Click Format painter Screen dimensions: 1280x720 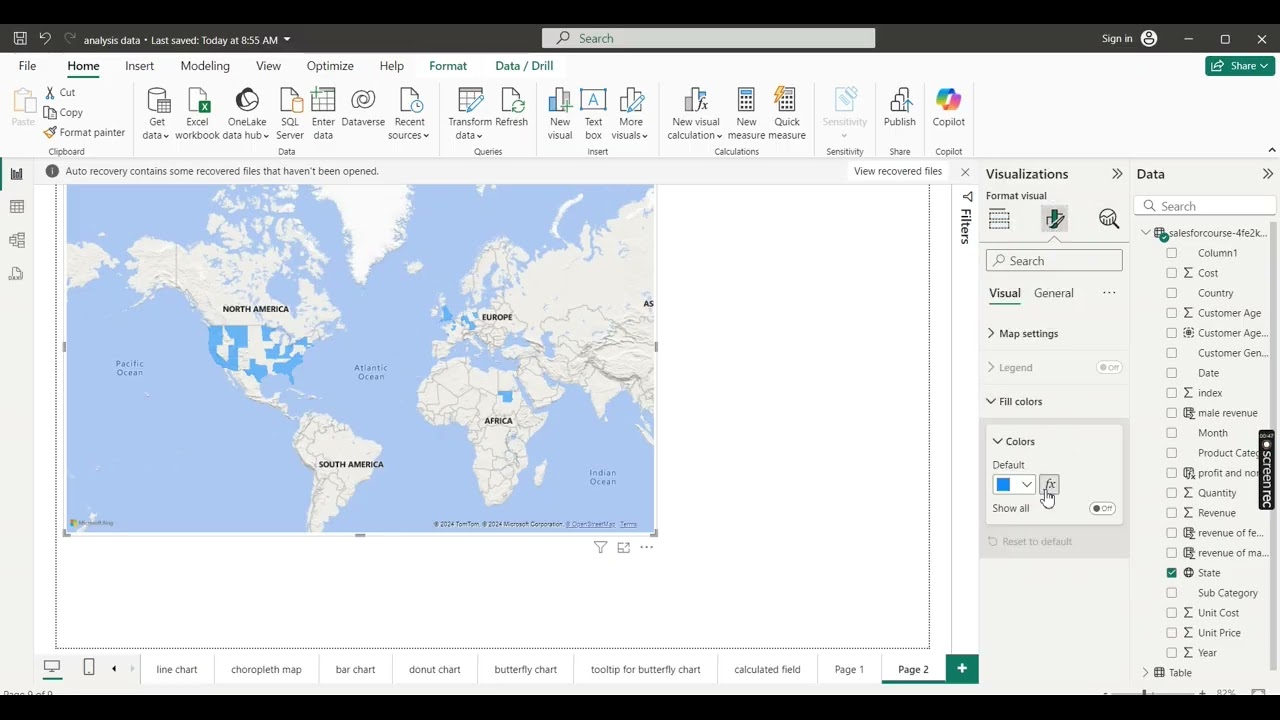84,132
